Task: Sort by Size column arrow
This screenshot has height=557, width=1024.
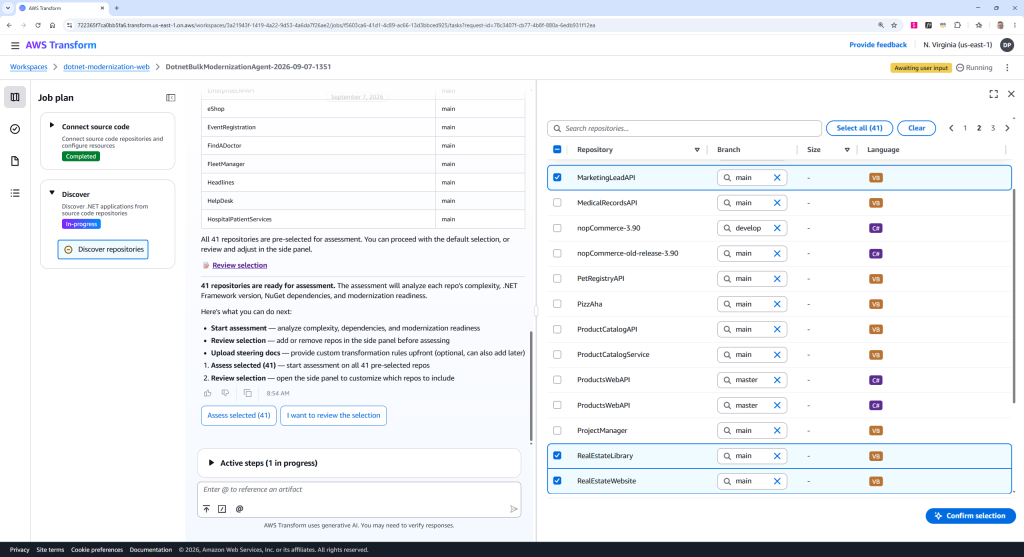Action: tap(847, 150)
